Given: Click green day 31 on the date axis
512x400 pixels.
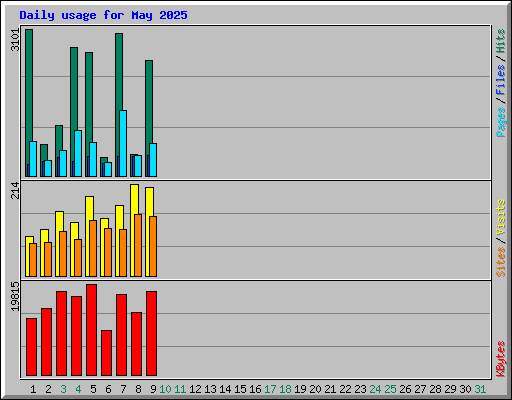Looking at the screenshot, I should tap(480, 389).
